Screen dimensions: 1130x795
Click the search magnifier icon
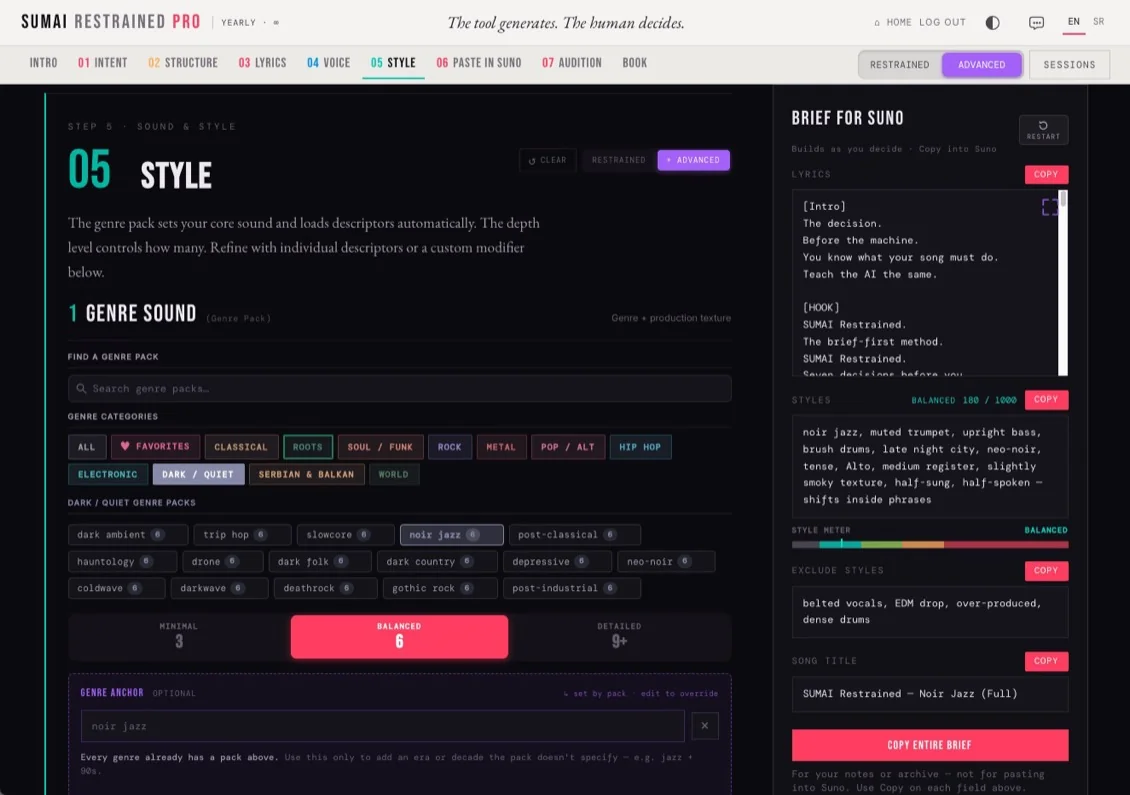(x=81, y=388)
